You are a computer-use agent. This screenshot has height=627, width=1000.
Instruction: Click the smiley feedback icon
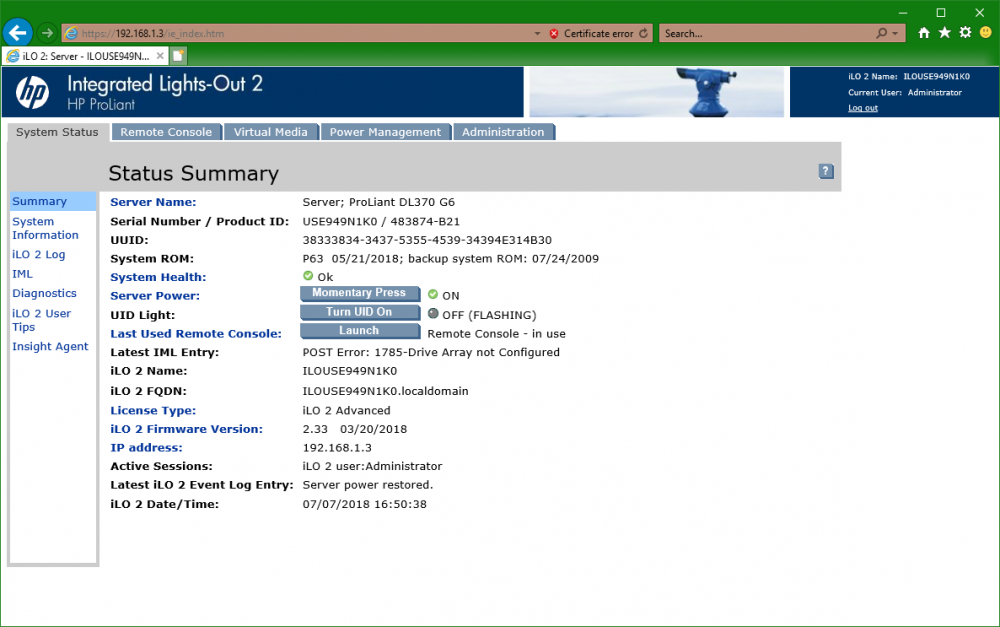(x=985, y=33)
